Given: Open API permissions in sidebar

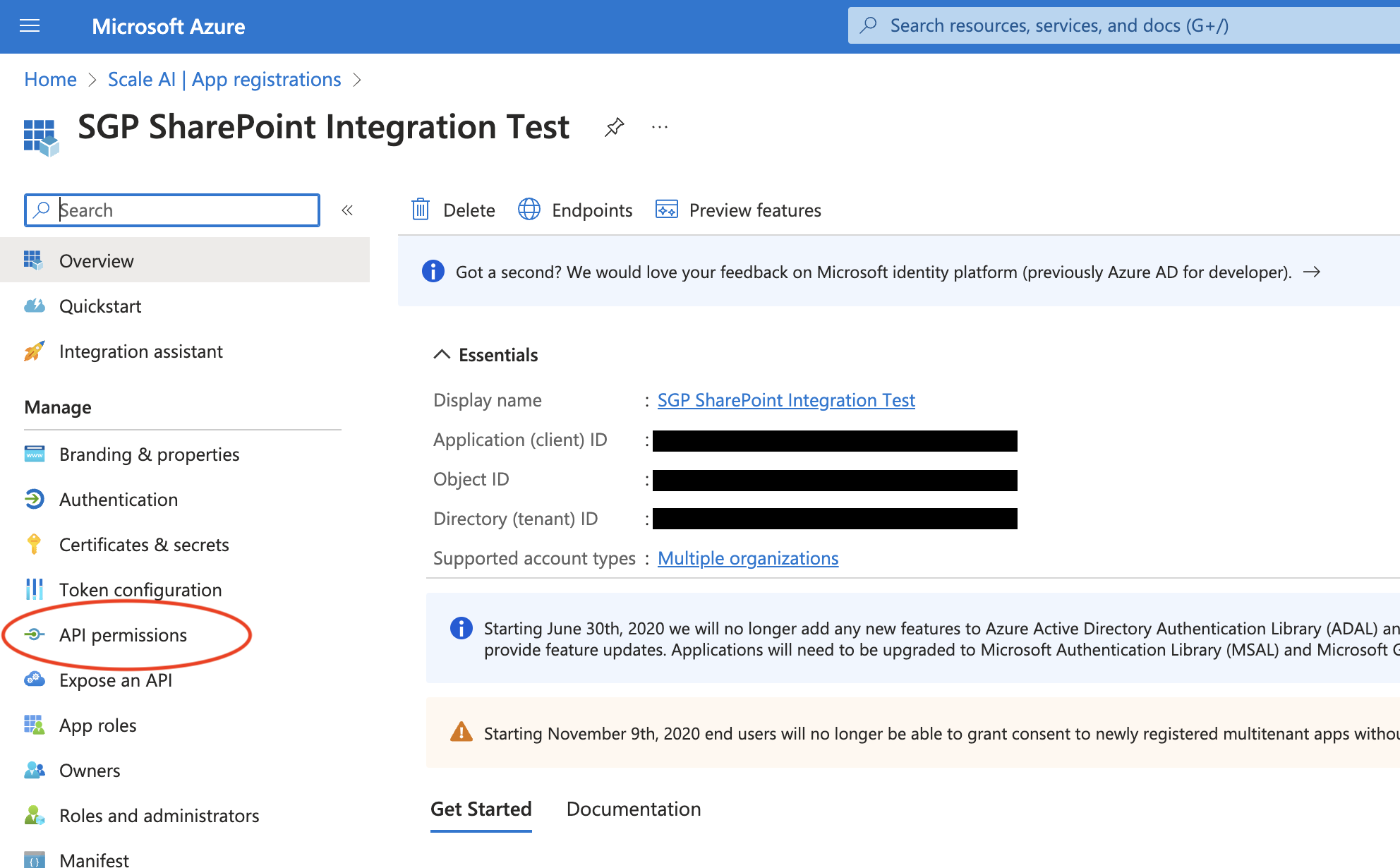Looking at the screenshot, I should point(123,634).
